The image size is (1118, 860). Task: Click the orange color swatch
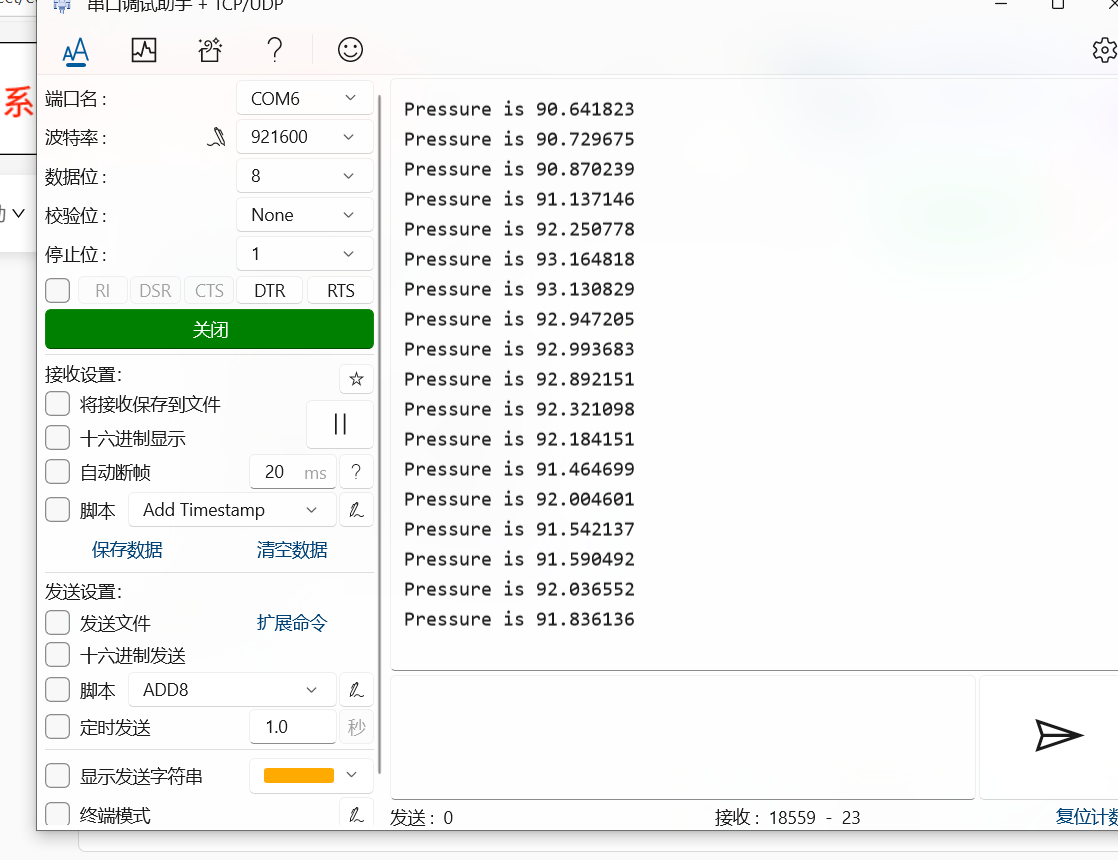pyautogui.click(x=298, y=776)
